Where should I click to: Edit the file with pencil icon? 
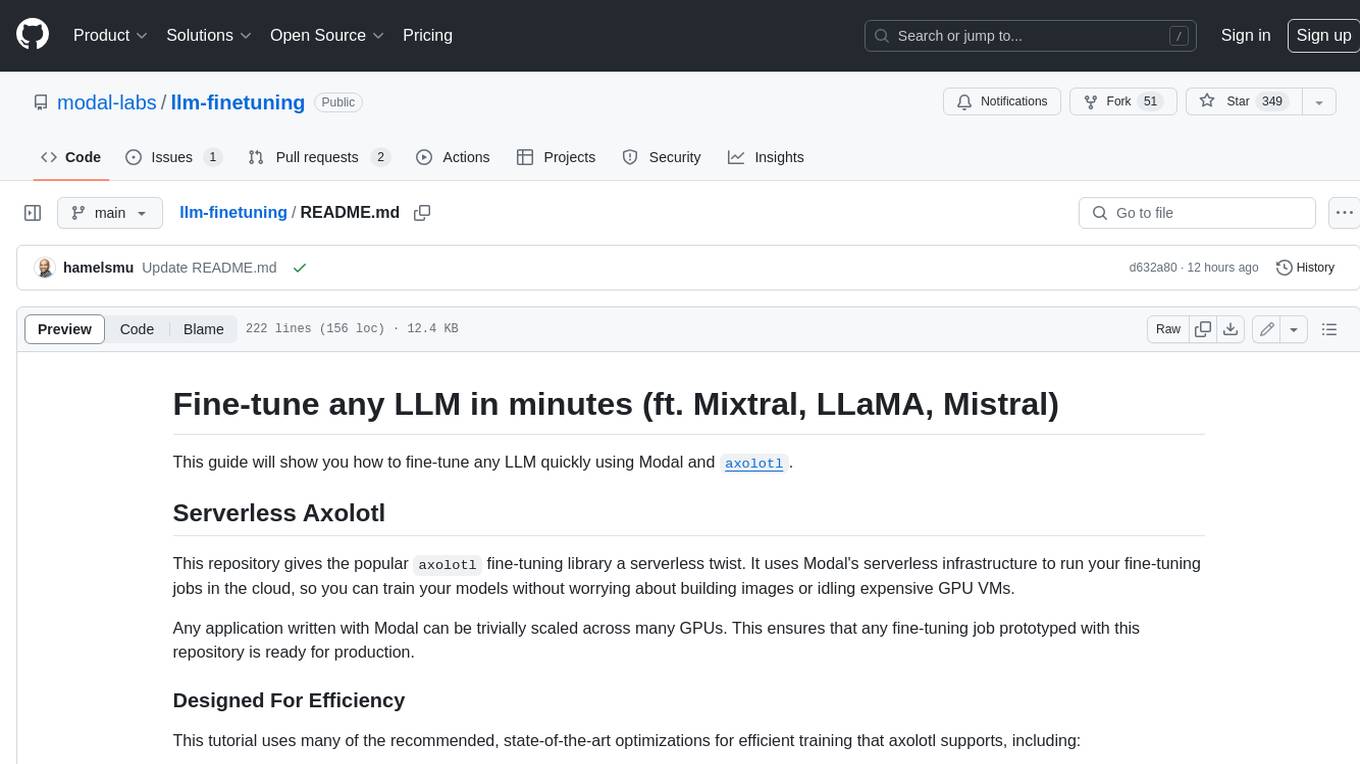[1267, 329]
